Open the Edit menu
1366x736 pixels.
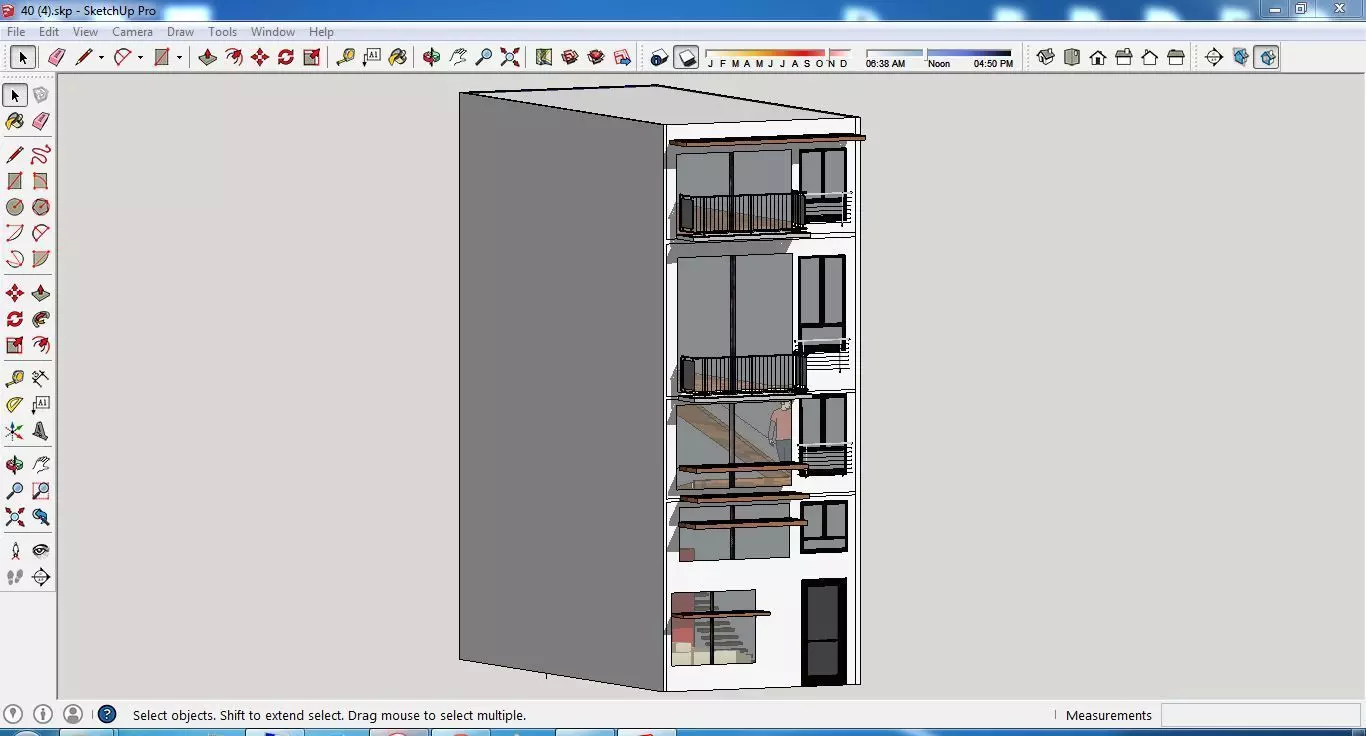point(49,32)
